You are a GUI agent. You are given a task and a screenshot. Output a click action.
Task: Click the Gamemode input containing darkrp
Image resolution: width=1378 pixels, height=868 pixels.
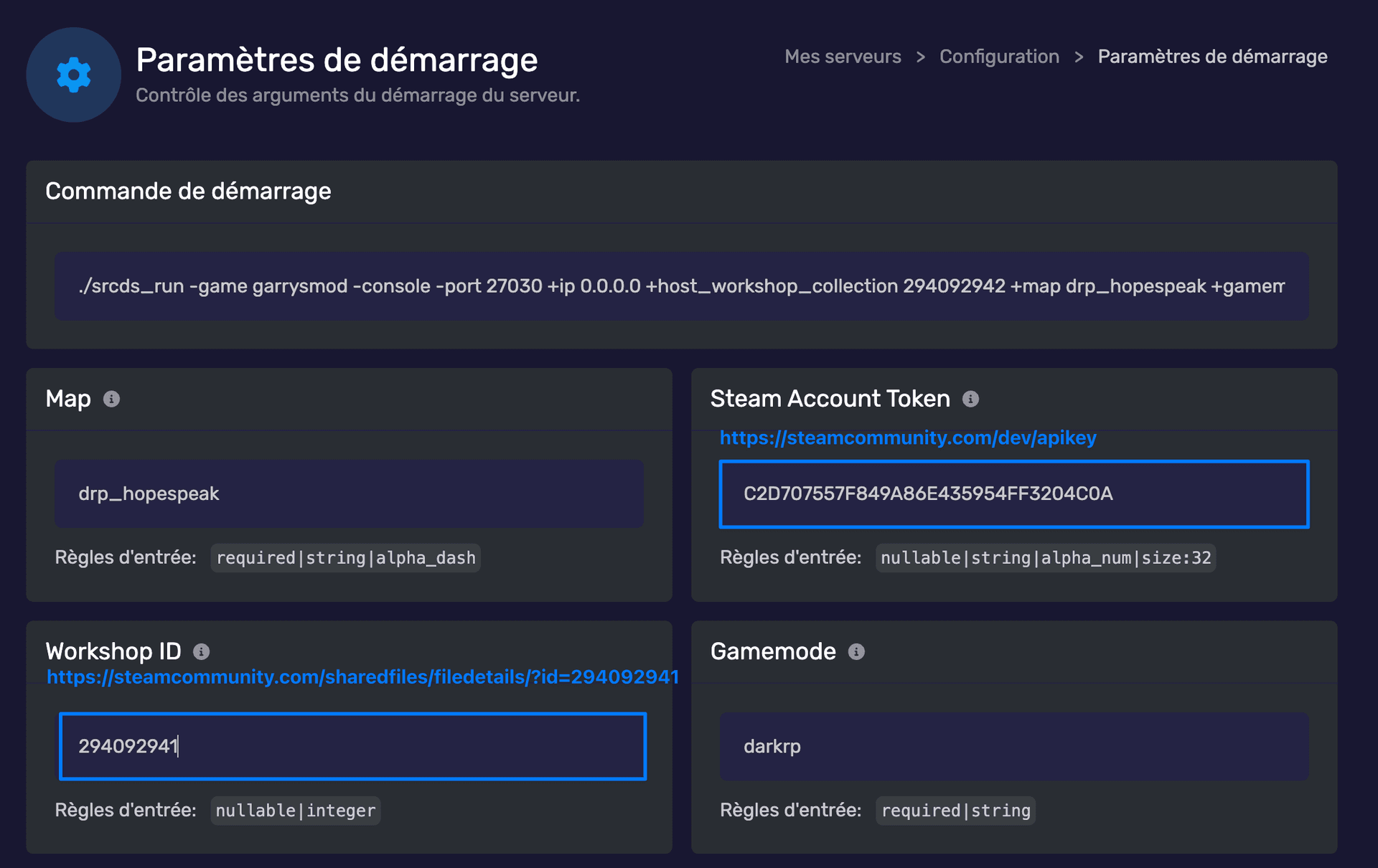1014,746
